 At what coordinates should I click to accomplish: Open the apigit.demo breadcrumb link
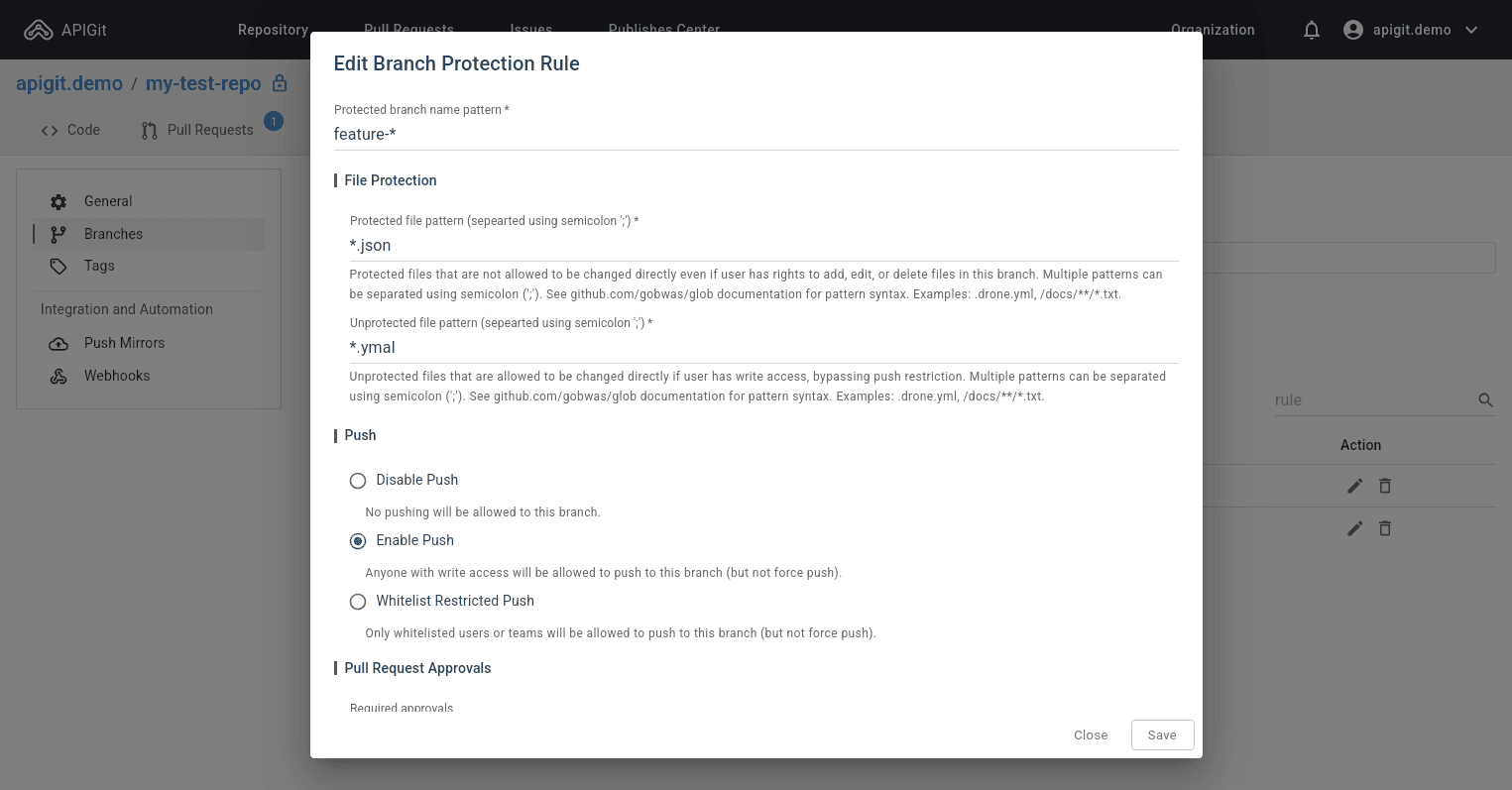(69, 83)
